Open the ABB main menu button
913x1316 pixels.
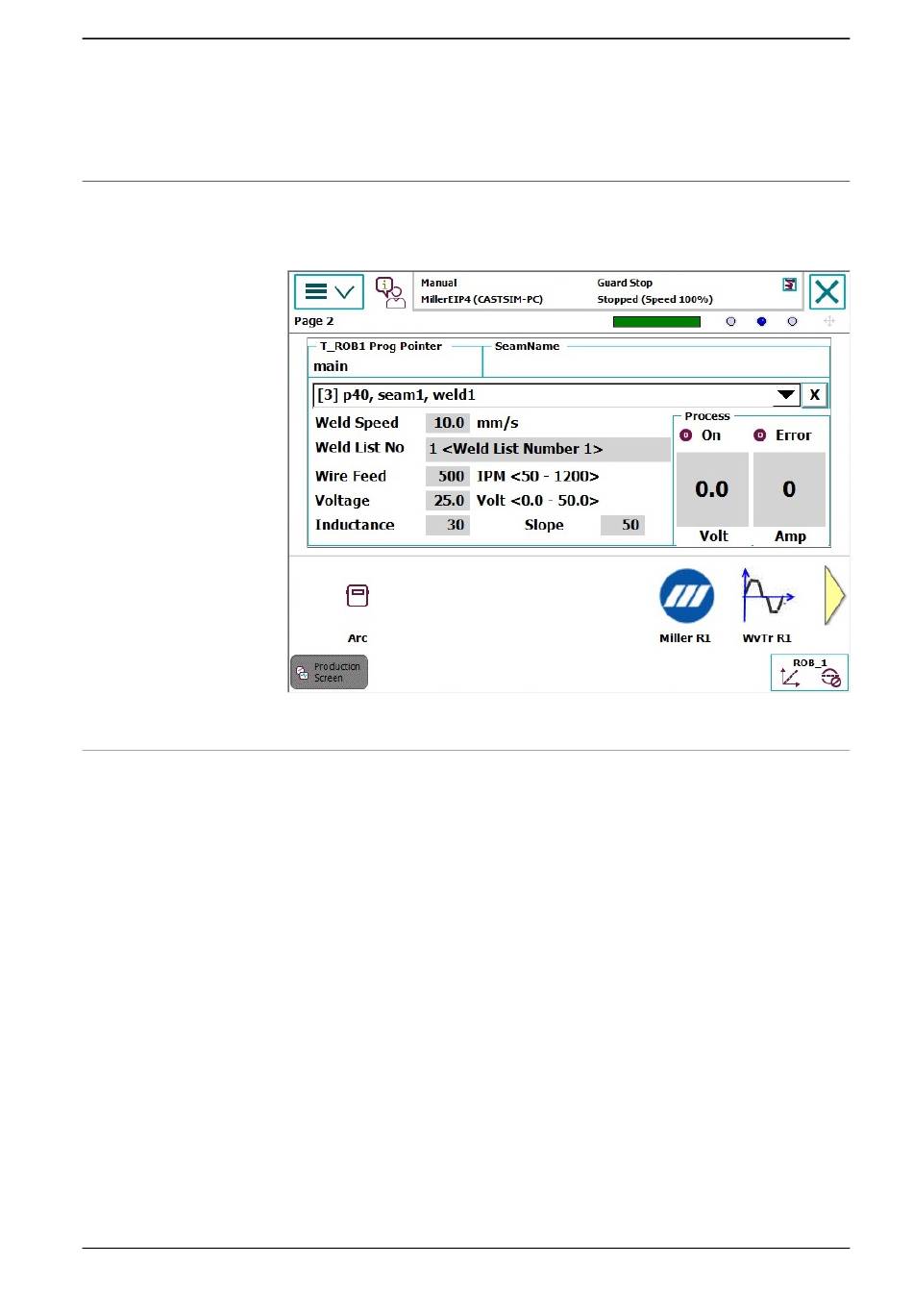pyautogui.click(x=329, y=292)
